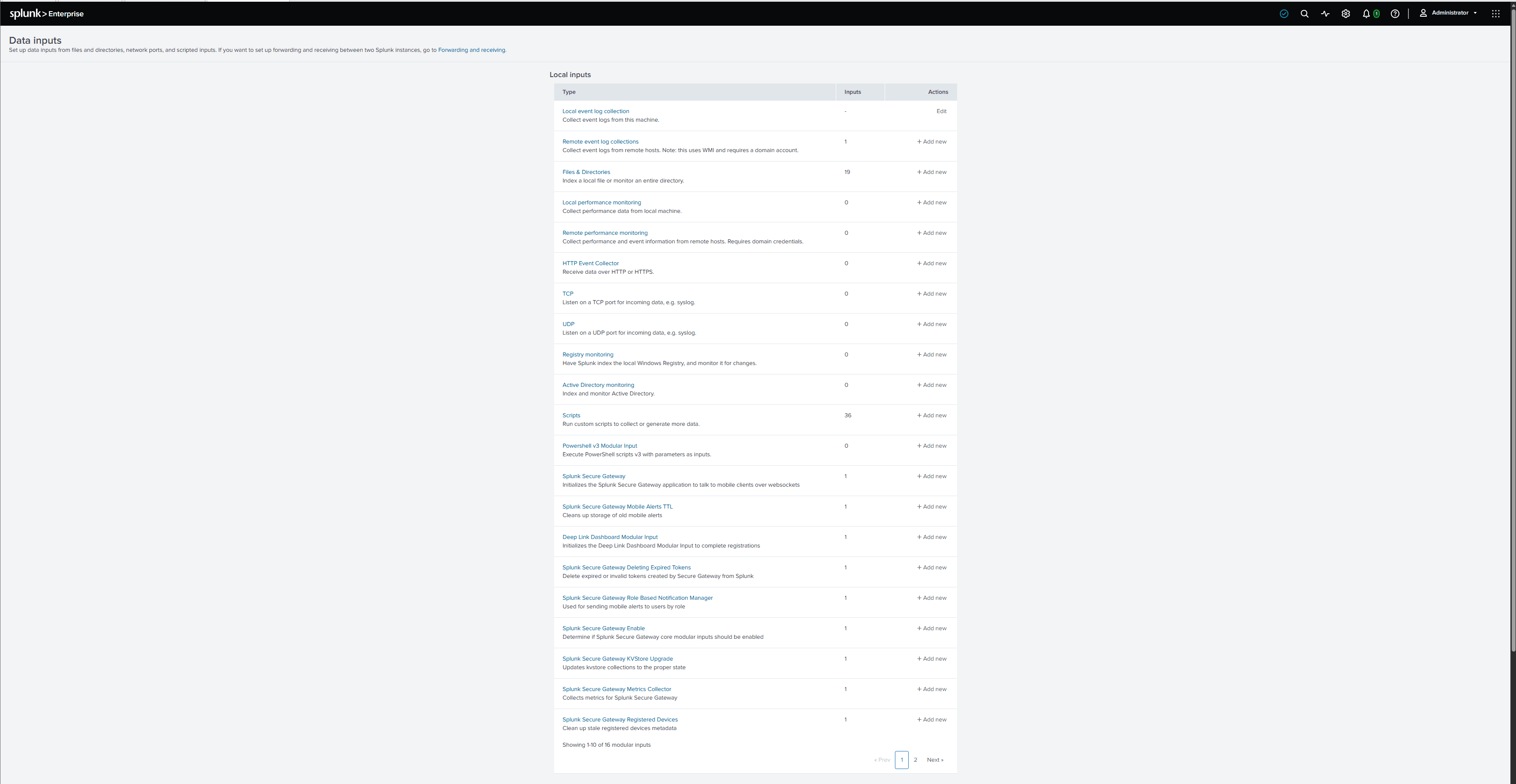Click the Inputs column header

click(860, 92)
